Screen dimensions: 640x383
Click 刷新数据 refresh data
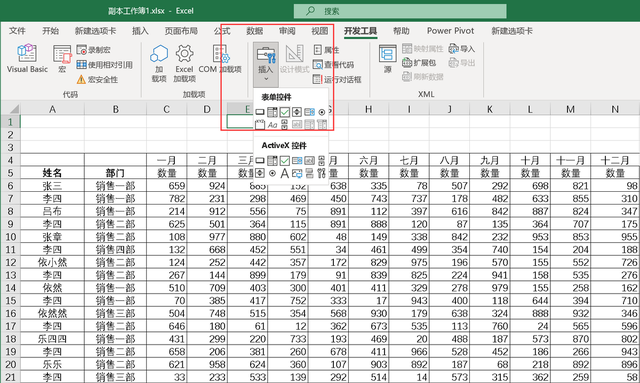point(422,76)
